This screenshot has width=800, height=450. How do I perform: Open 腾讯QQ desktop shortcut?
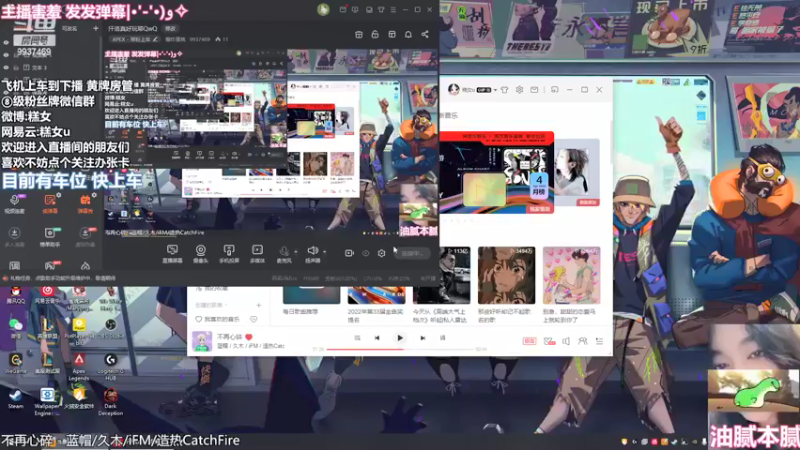pos(16,295)
